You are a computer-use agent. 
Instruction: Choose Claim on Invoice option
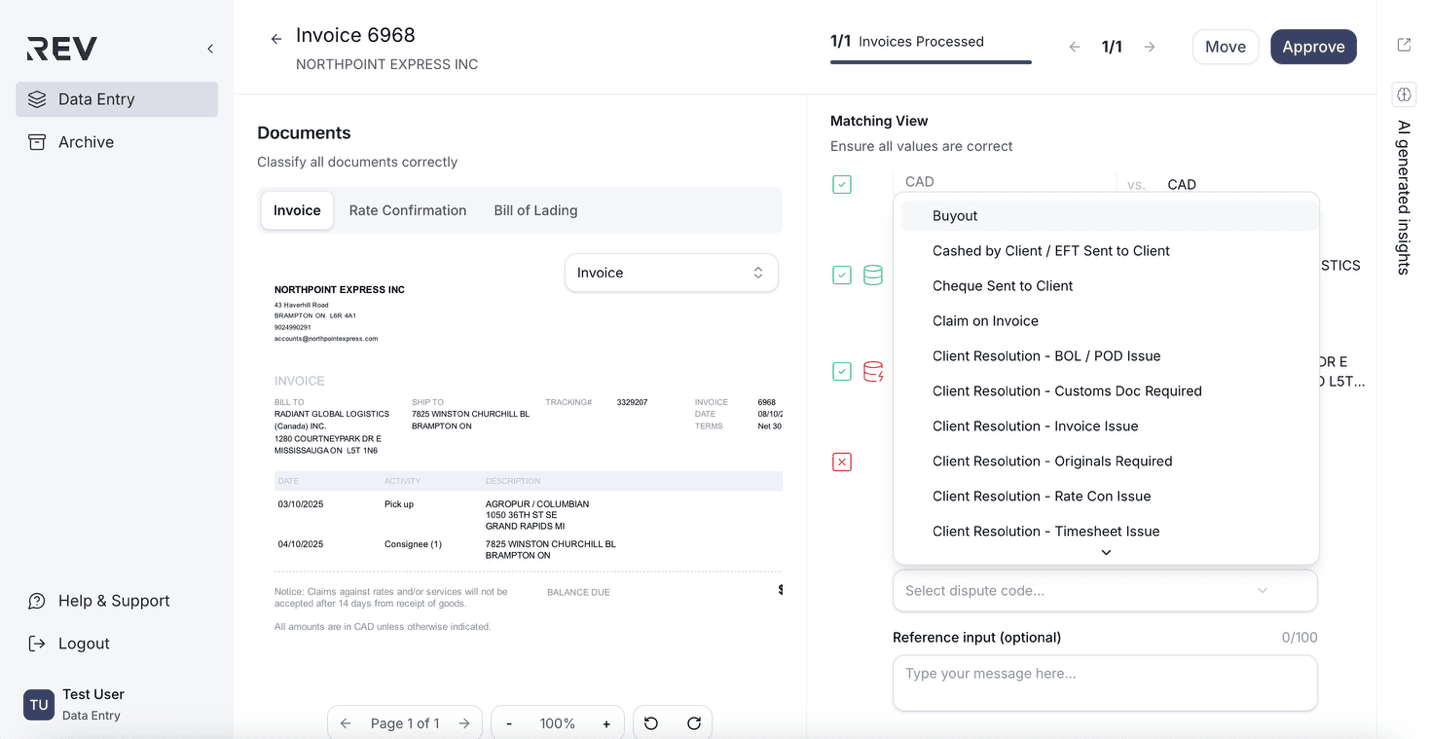(985, 321)
